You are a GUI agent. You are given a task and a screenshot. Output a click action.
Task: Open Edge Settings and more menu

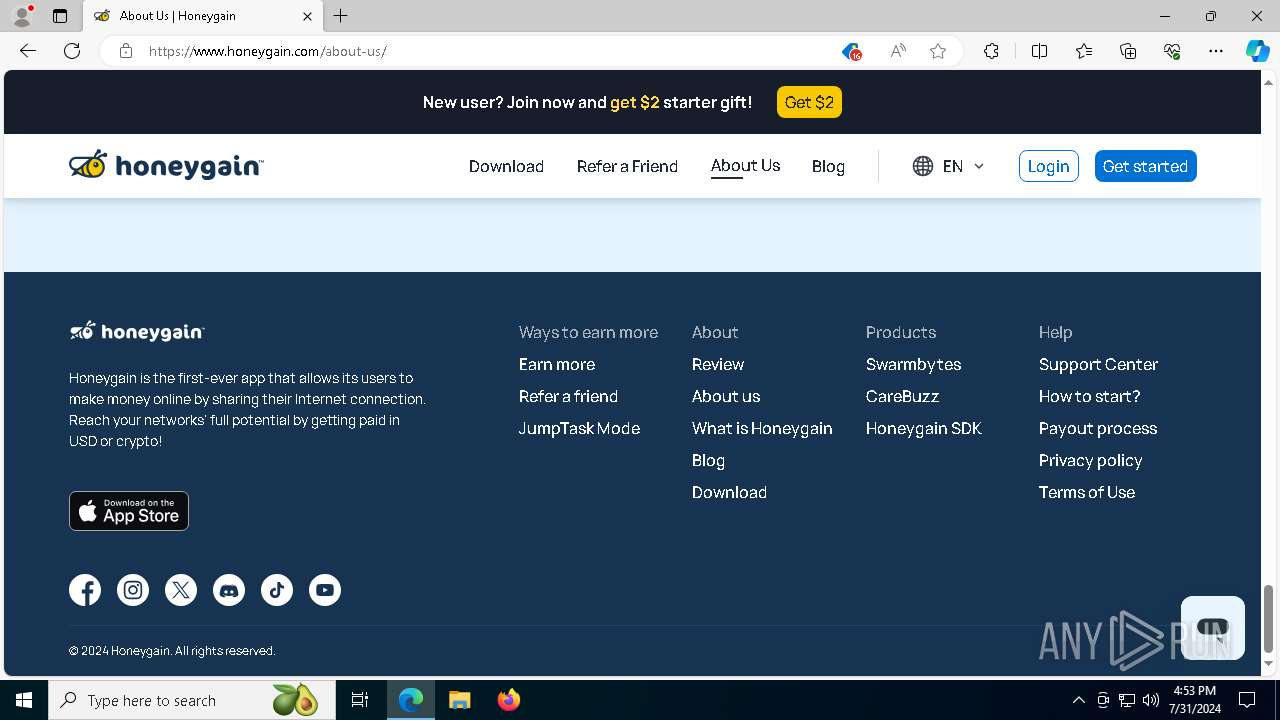pyautogui.click(x=1216, y=51)
